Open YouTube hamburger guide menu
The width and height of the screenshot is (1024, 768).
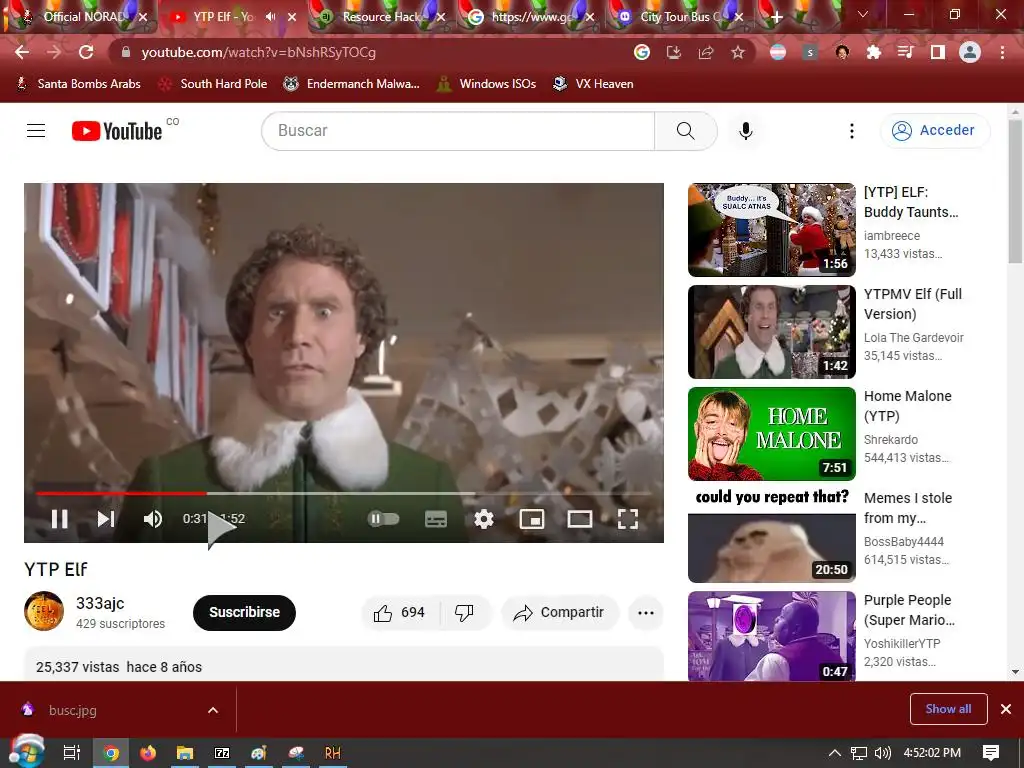[36, 131]
